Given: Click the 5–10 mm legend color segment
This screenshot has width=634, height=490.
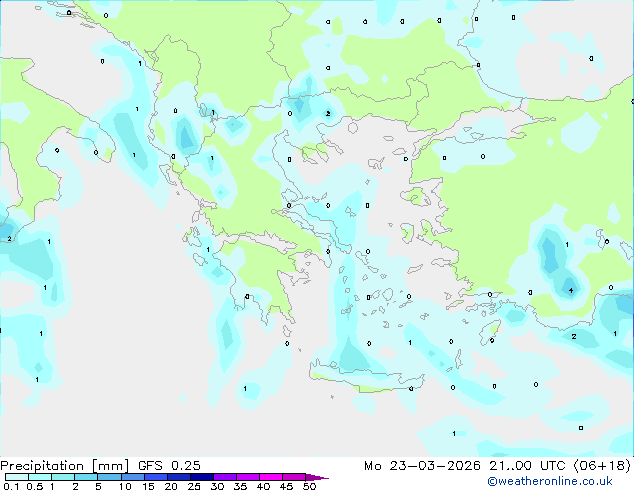Looking at the screenshot, I should [109, 477].
